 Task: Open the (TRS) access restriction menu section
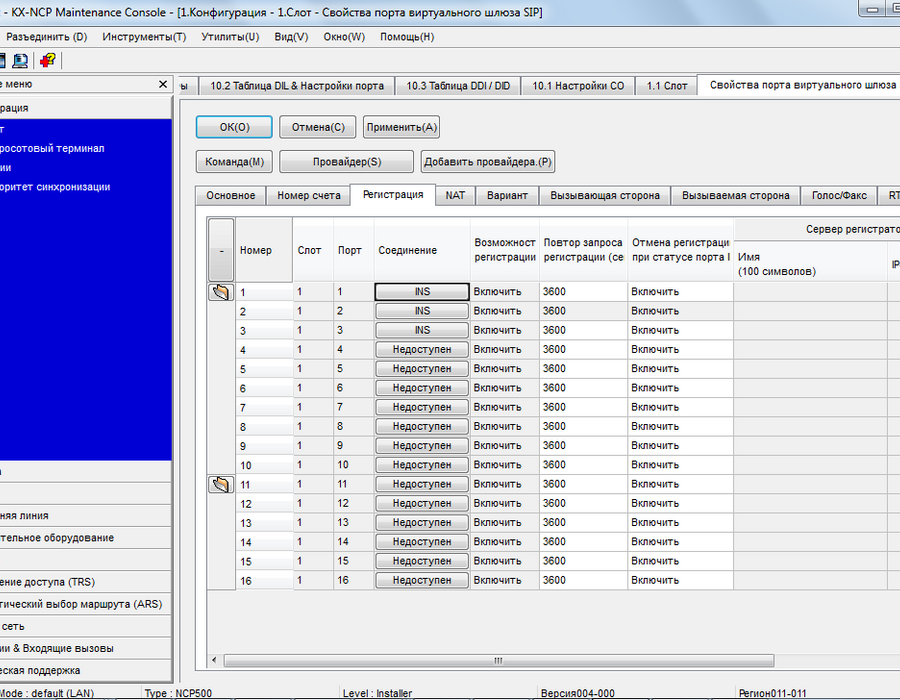pyautogui.click(x=84, y=582)
